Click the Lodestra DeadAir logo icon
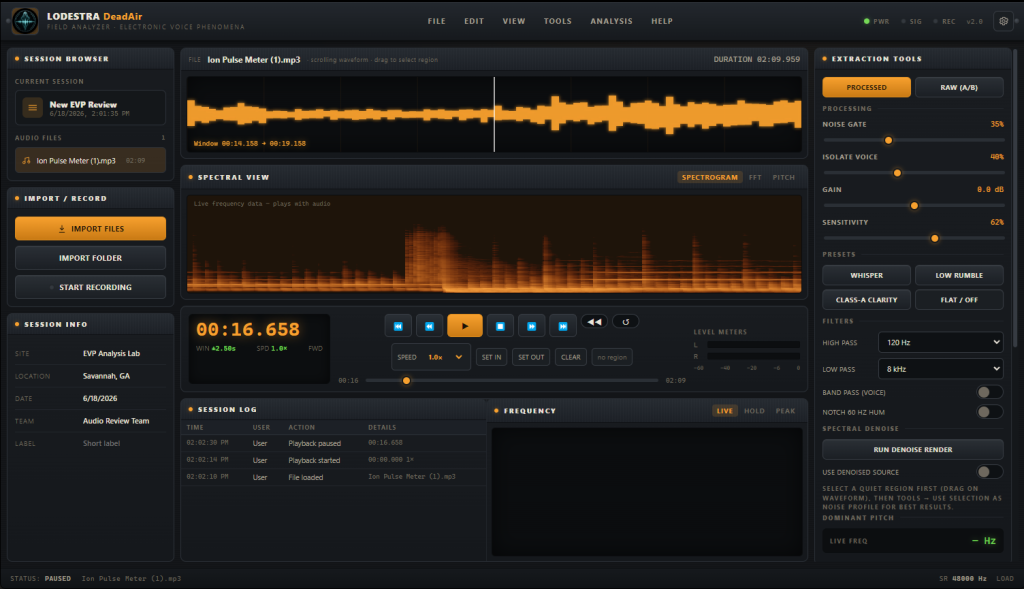The height and width of the screenshot is (589, 1024). coord(25,21)
